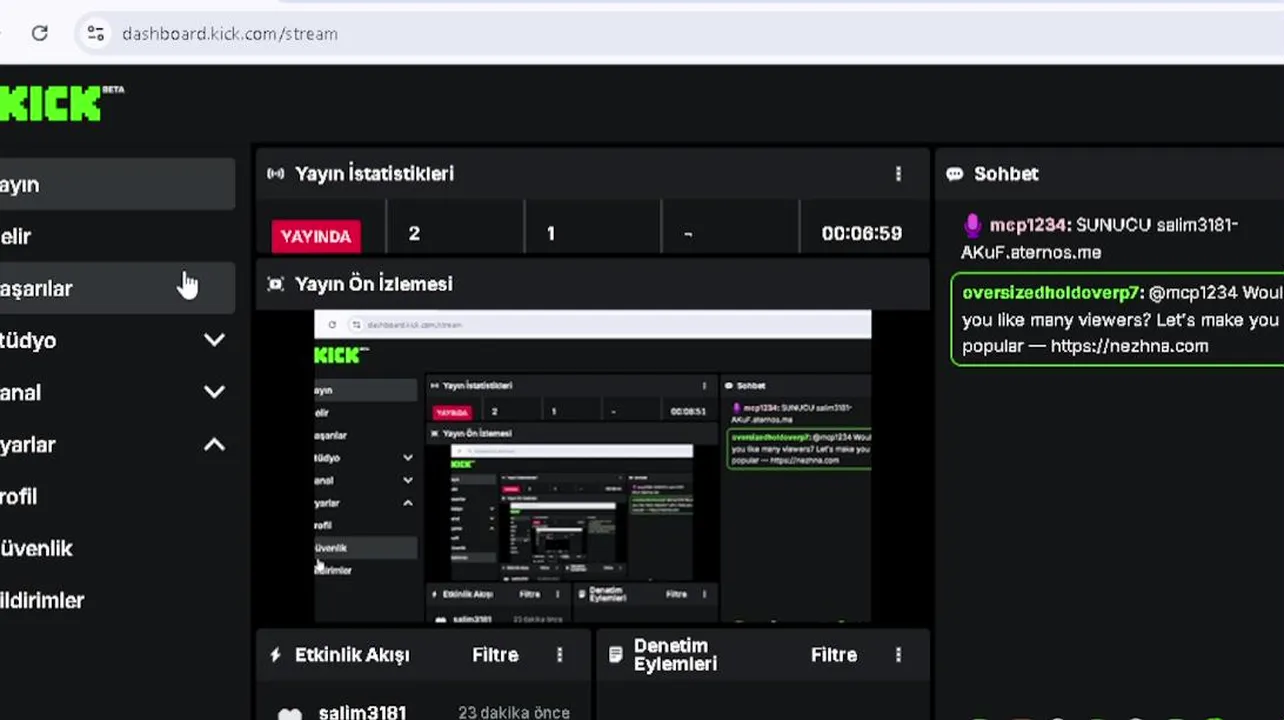Click the Sohbet chat bubble icon

[955, 174]
